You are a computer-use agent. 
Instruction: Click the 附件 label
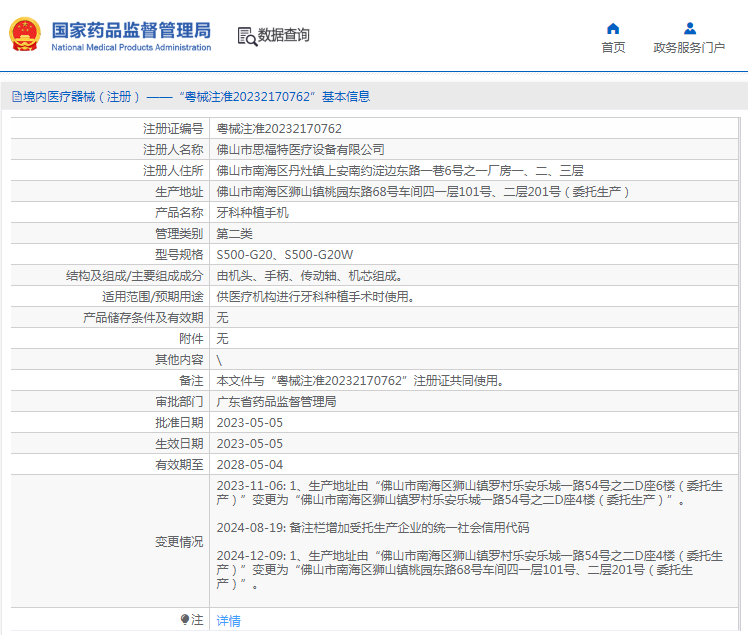[x=191, y=338]
